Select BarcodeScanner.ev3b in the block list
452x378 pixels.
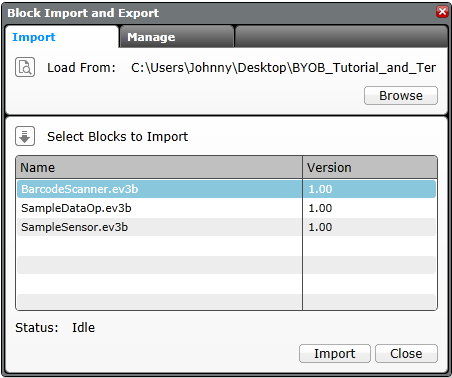pyautogui.click(x=160, y=189)
